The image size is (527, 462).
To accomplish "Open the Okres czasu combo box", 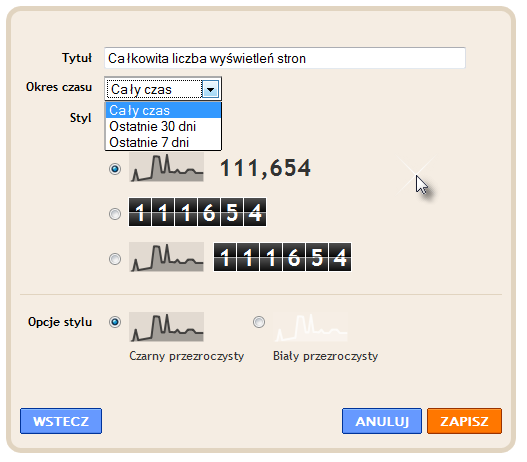I will click(163, 89).
